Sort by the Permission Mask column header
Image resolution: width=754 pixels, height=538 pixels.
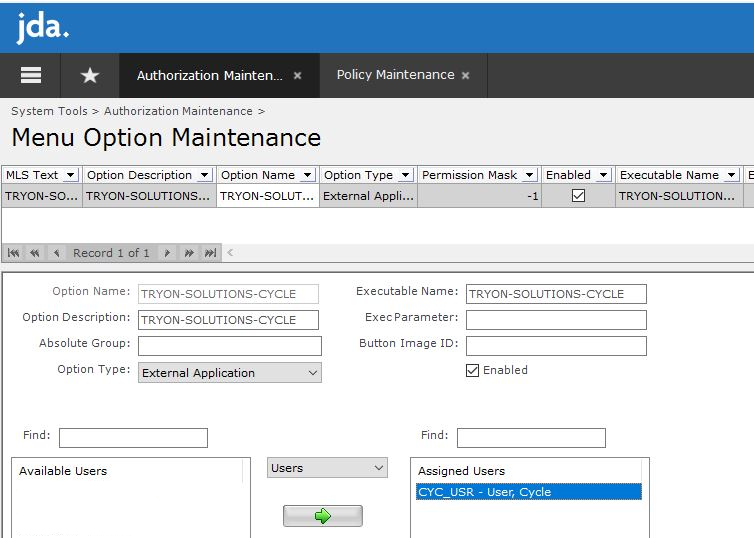click(469, 175)
